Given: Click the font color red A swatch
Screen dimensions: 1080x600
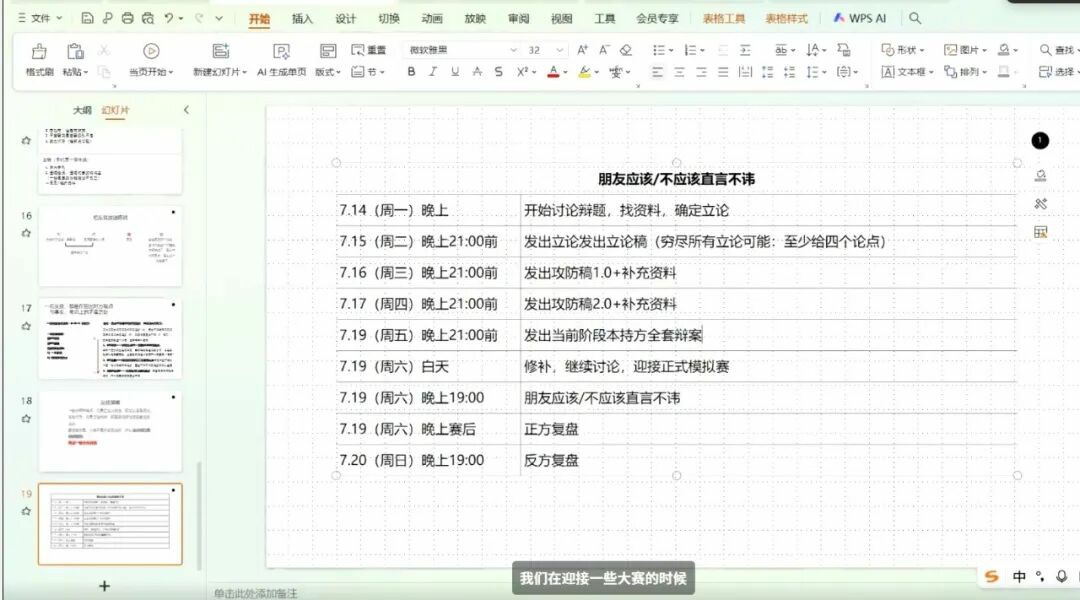Looking at the screenshot, I should click(x=551, y=72).
